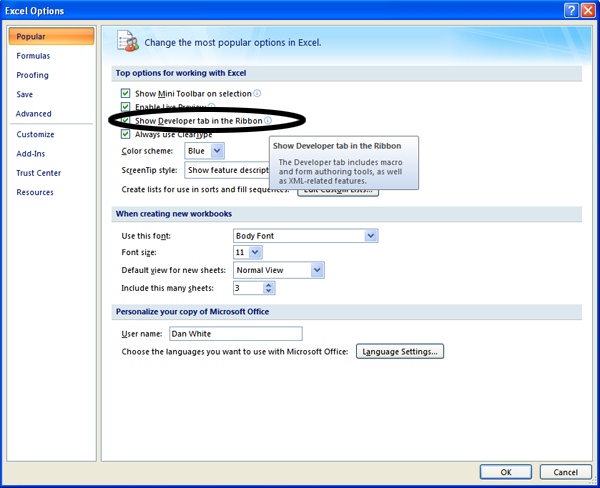The height and width of the screenshot is (488, 600).
Task: Toggle Show Developer tab in the Ribbon checkbox
Action: 125,121
